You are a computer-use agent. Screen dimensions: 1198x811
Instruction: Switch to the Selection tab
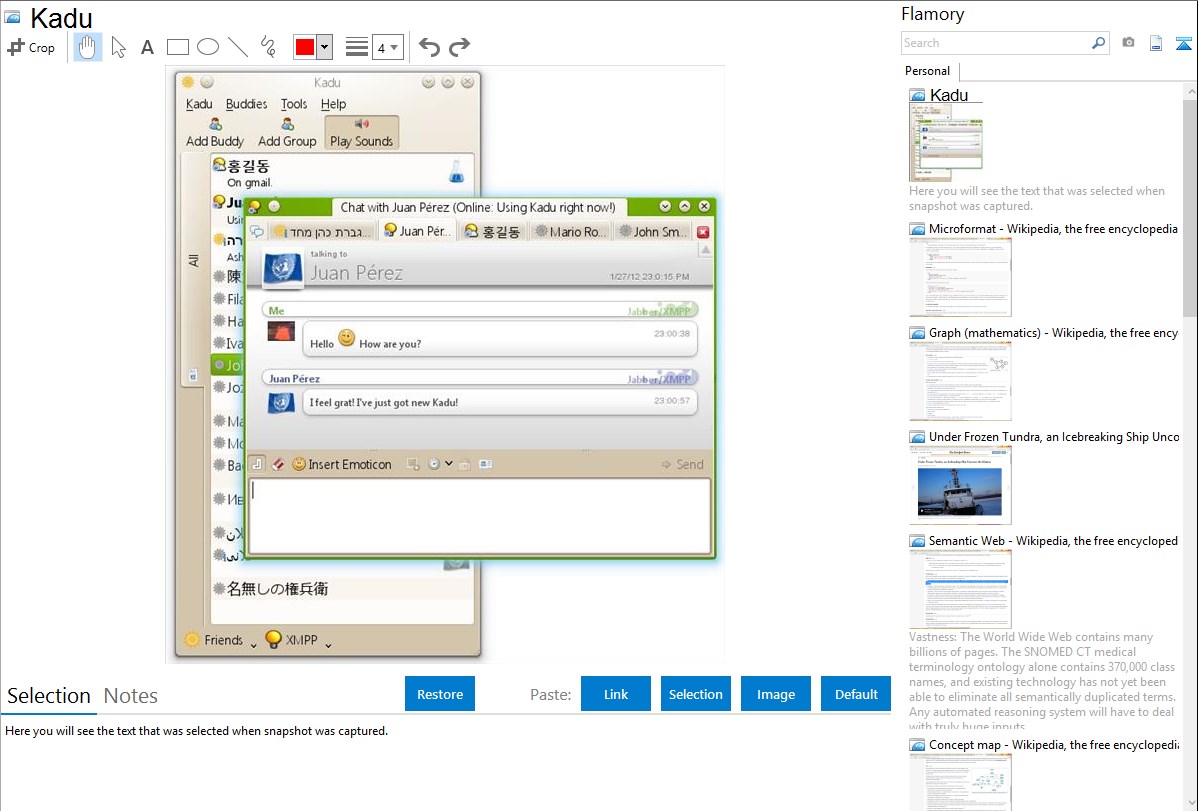[x=49, y=696]
